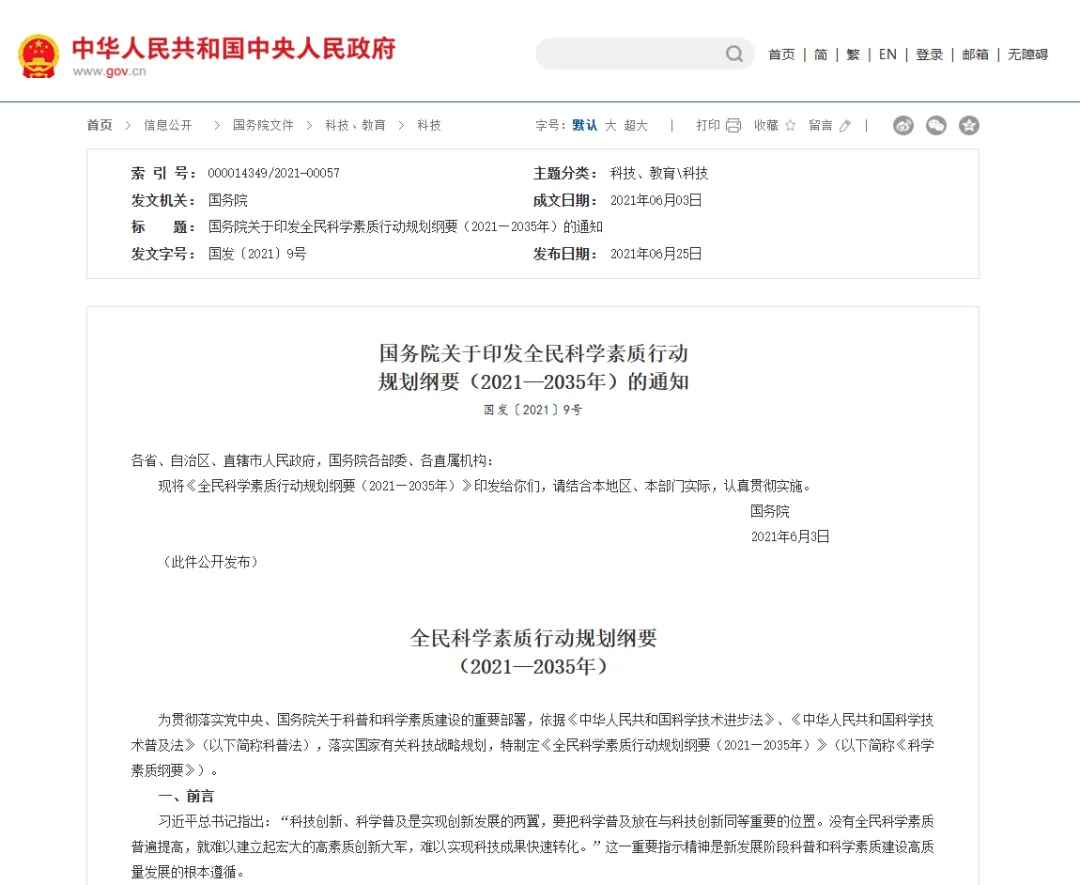Image resolution: width=1080 pixels, height=885 pixels.
Task: Enable 无障碍 accessibility mode
Action: click(x=1027, y=54)
